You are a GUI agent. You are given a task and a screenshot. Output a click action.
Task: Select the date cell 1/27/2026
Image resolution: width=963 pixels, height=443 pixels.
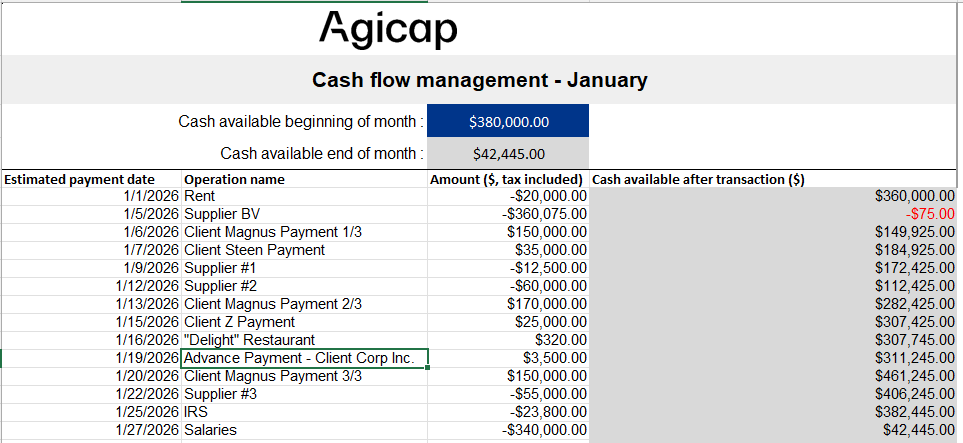92,430
